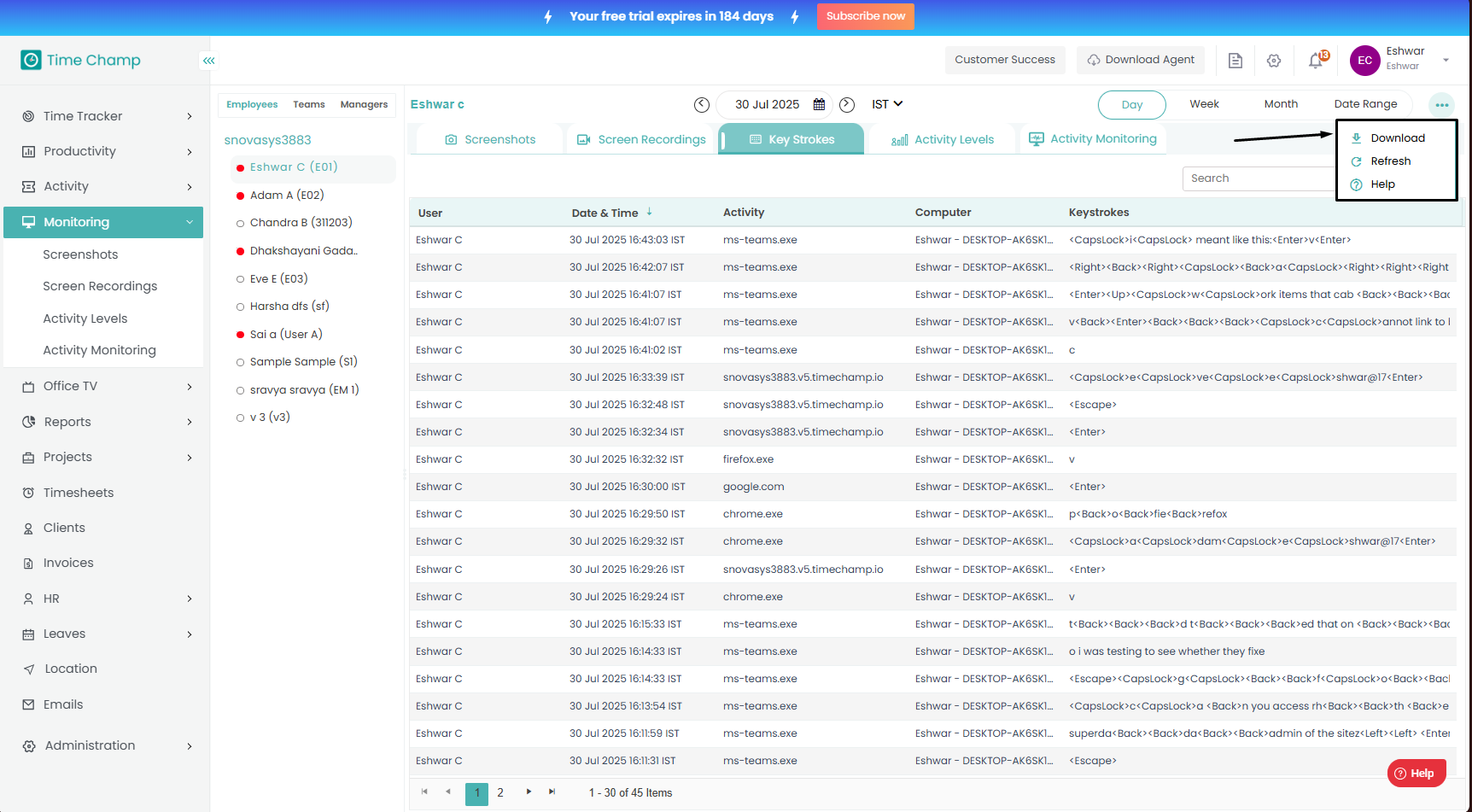The image size is (1472, 812).
Task: Click the Download Agent button
Action: pyautogui.click(x=1141, y=60)
